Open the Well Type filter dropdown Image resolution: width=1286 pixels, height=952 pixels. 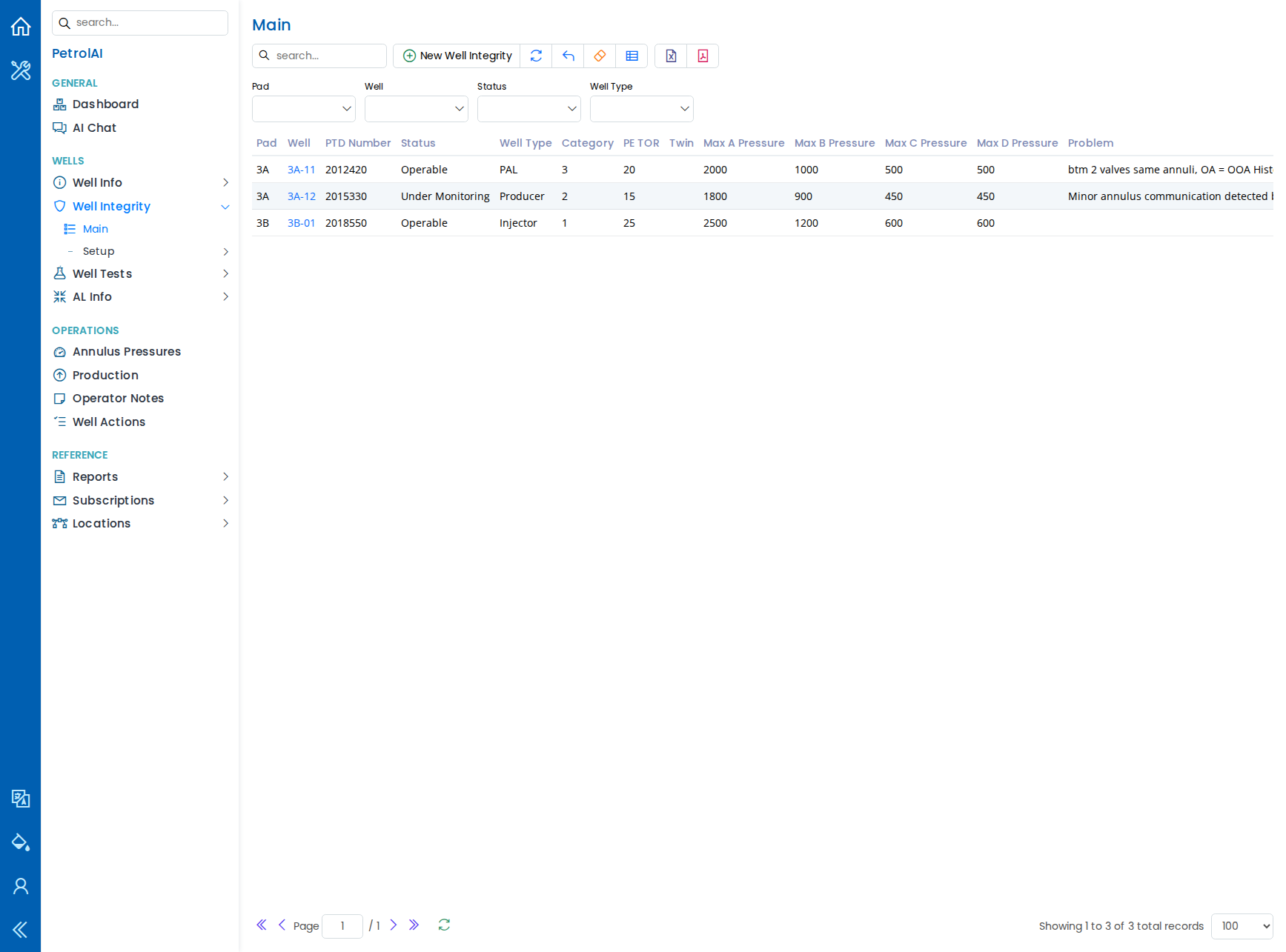pos(642,109)
